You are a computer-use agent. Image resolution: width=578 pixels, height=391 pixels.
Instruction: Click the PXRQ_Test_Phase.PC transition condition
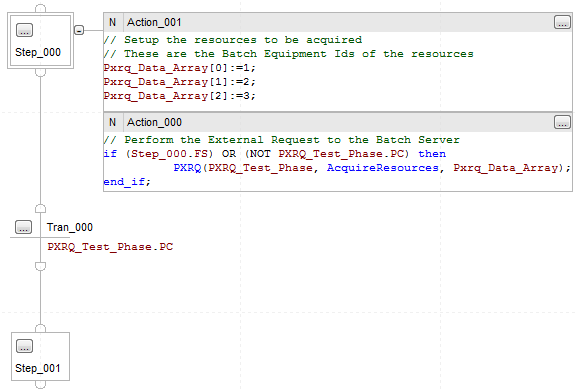tap(110, 247)
